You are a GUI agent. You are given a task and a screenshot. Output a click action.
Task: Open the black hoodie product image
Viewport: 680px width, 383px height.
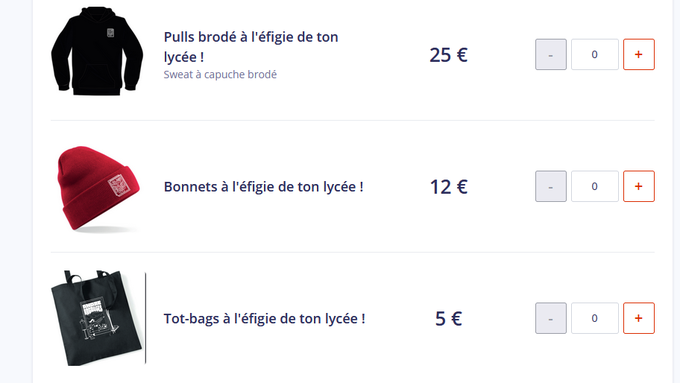[x=97, y=51]
